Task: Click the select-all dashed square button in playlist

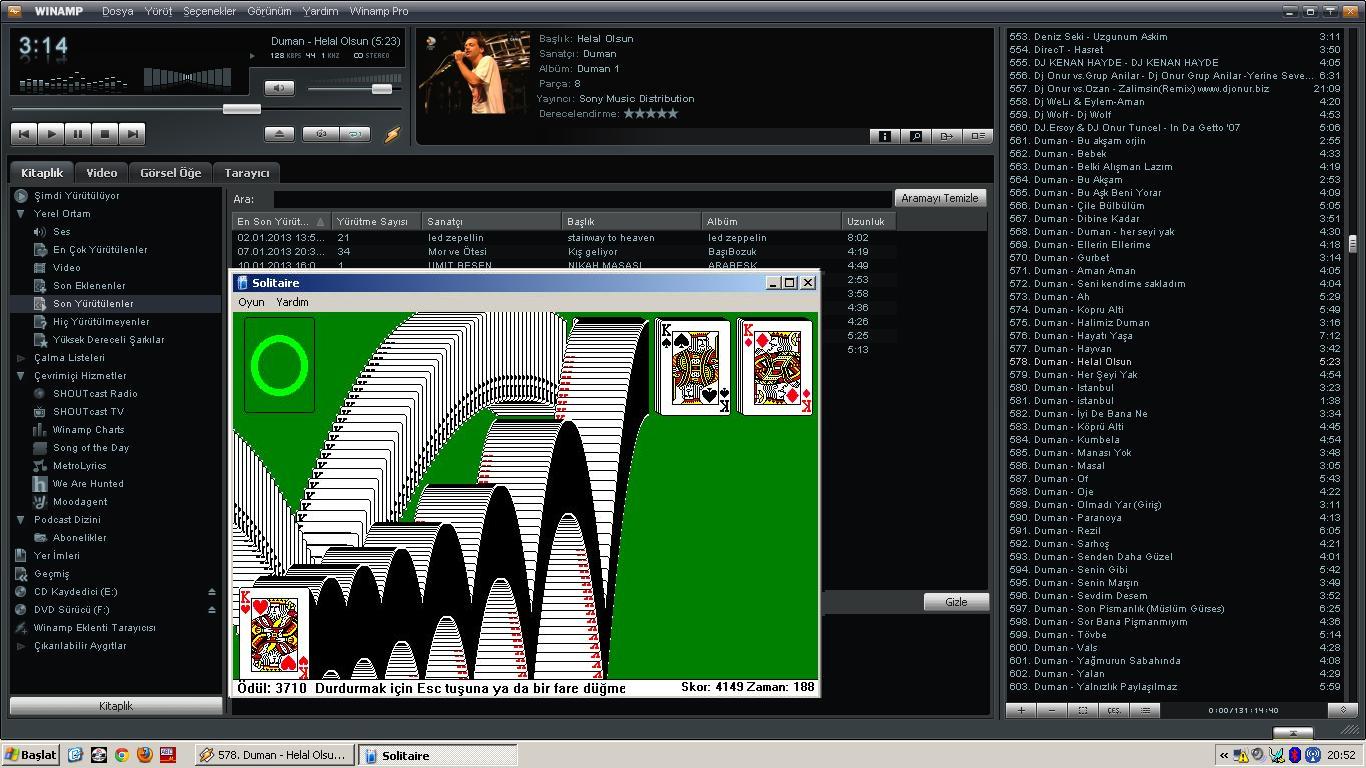Action: [x=1082, y=710]
